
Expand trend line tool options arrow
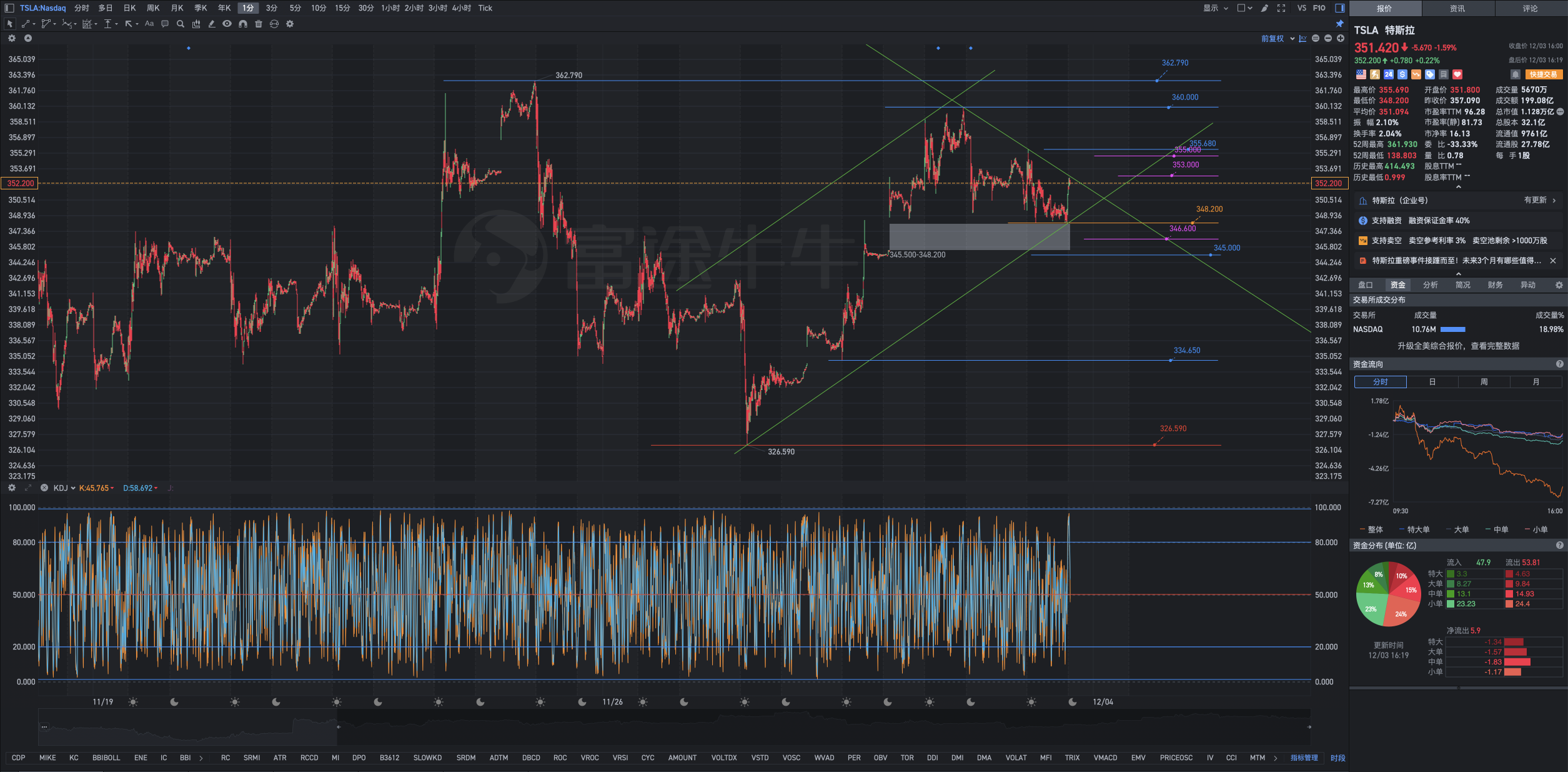point(34,24)
